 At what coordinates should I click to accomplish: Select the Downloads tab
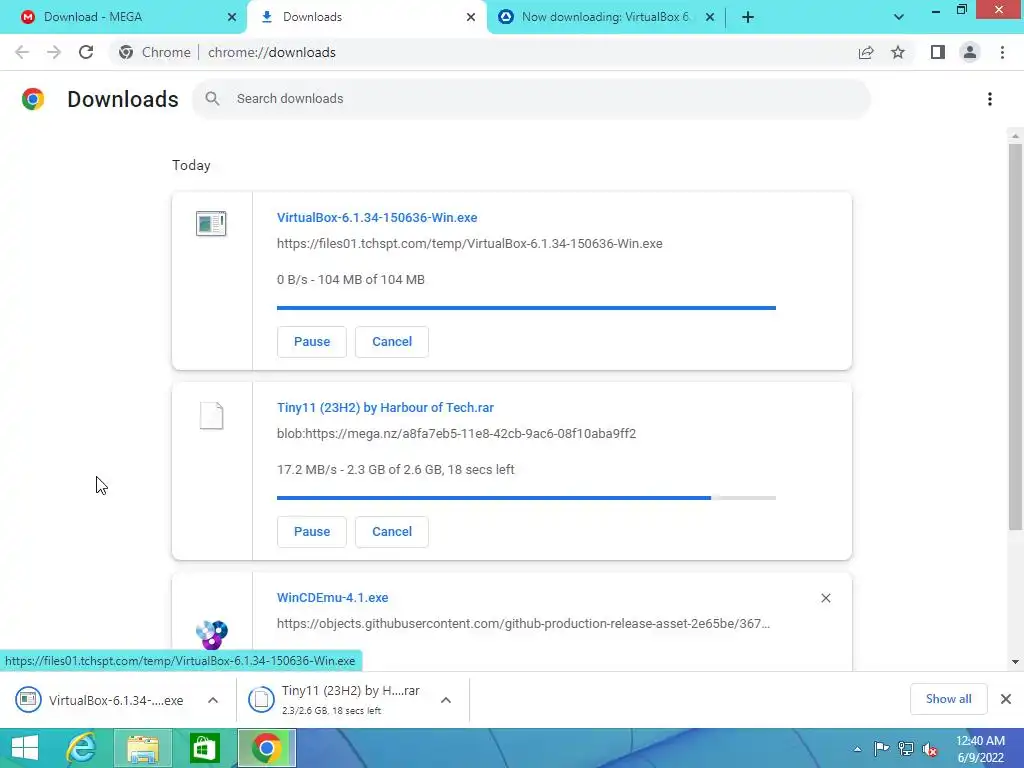point(366,18)
